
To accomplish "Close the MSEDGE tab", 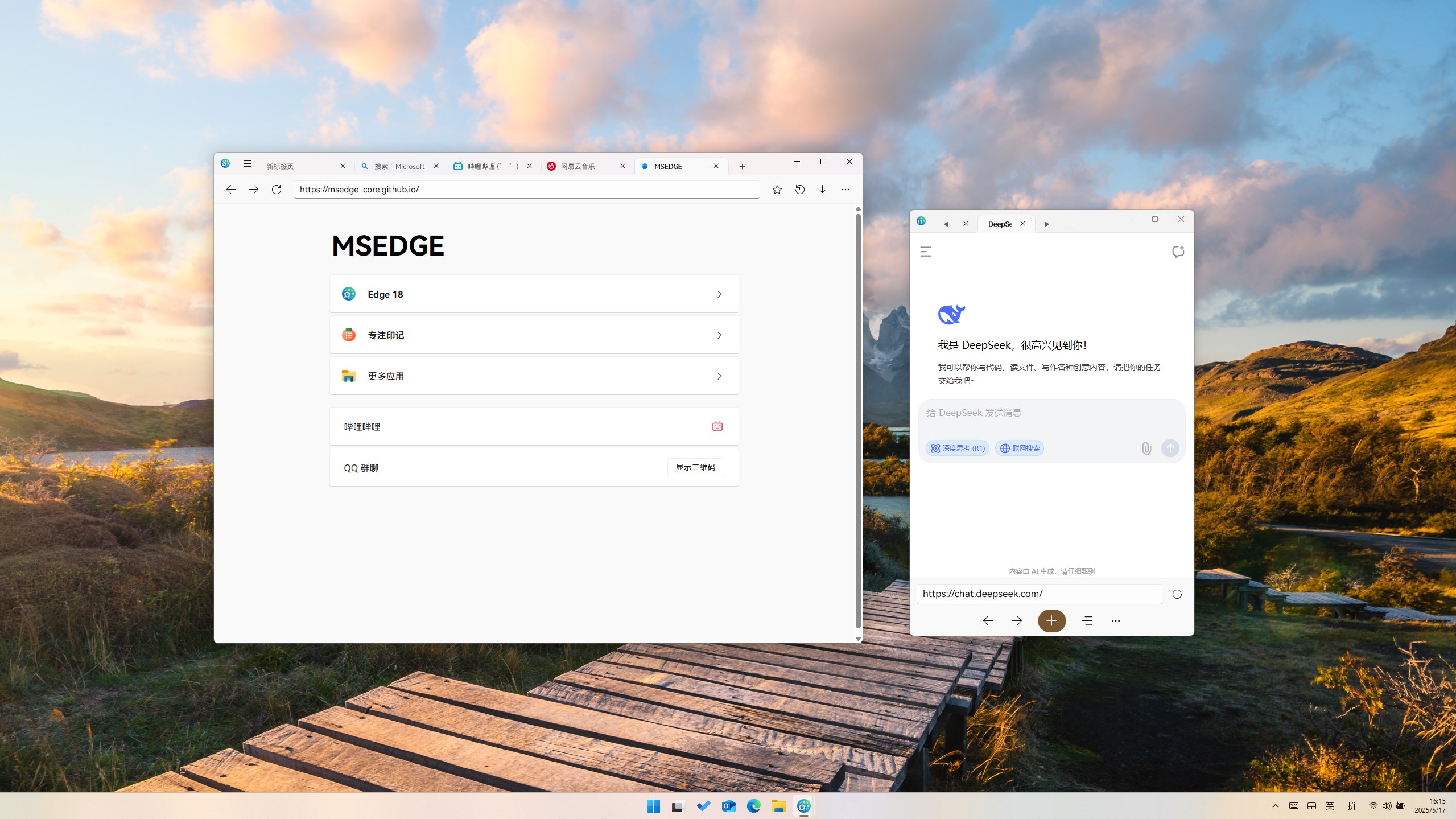I will 716,166.
